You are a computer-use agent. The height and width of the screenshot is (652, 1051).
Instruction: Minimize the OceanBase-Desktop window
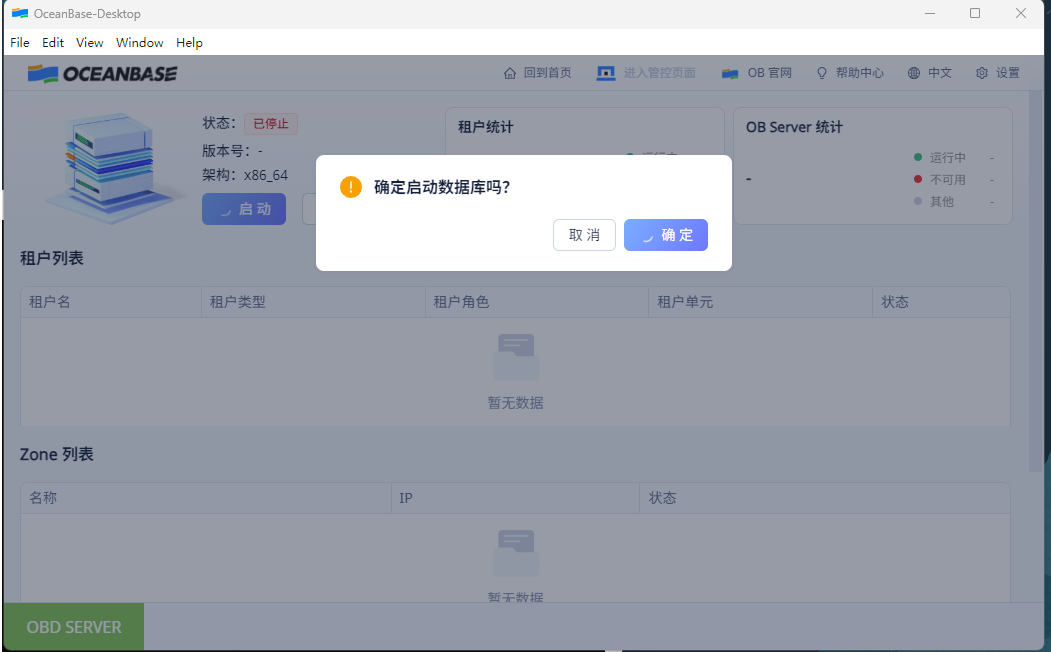pos(930,13)
